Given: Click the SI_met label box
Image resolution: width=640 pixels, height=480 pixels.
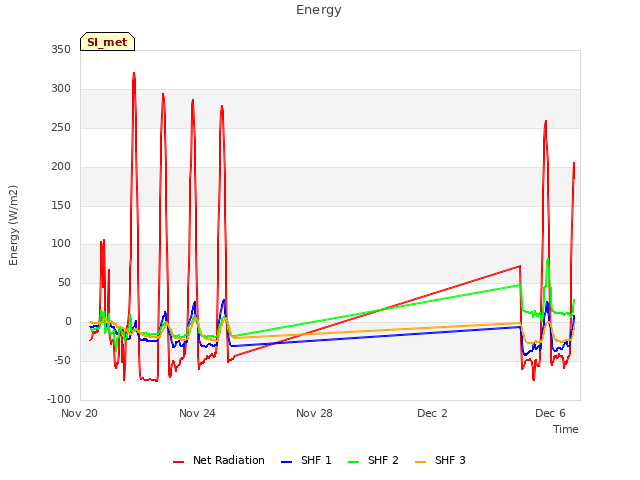Looking at the screenshot, I should click(107, 42).
